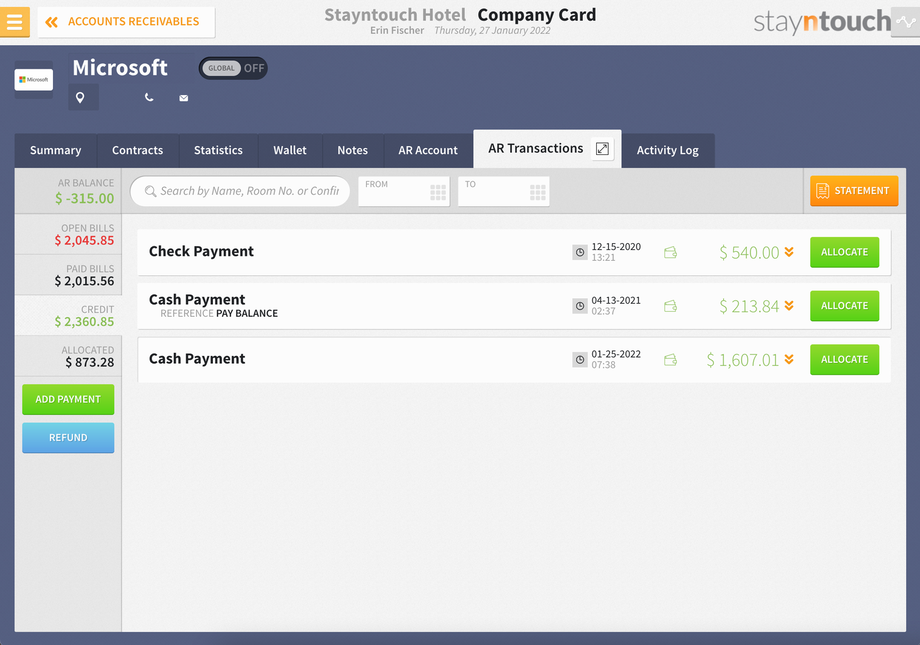Viewport: 920px width, 645px height.
Task: Click the From date field
Action: click(404, 191)
